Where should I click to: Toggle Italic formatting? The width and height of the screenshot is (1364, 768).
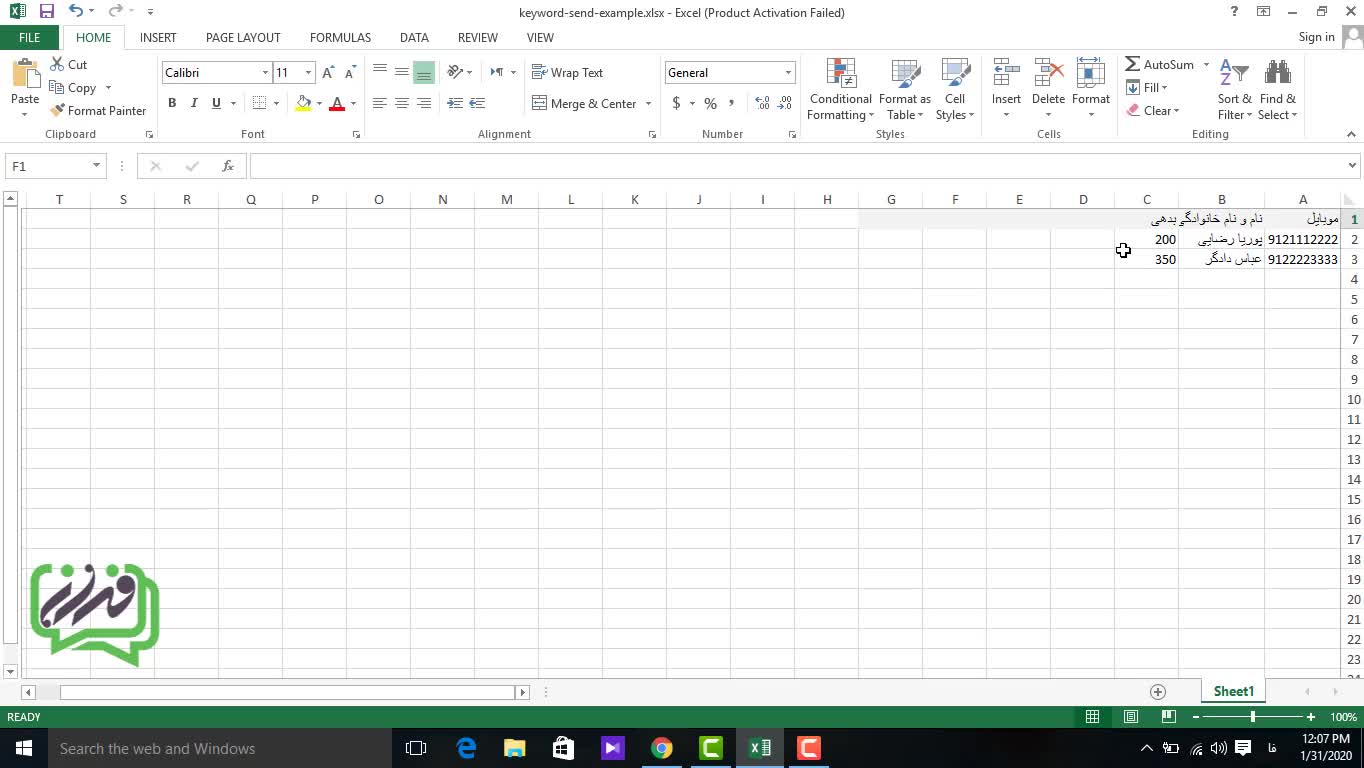coord(194,103)
